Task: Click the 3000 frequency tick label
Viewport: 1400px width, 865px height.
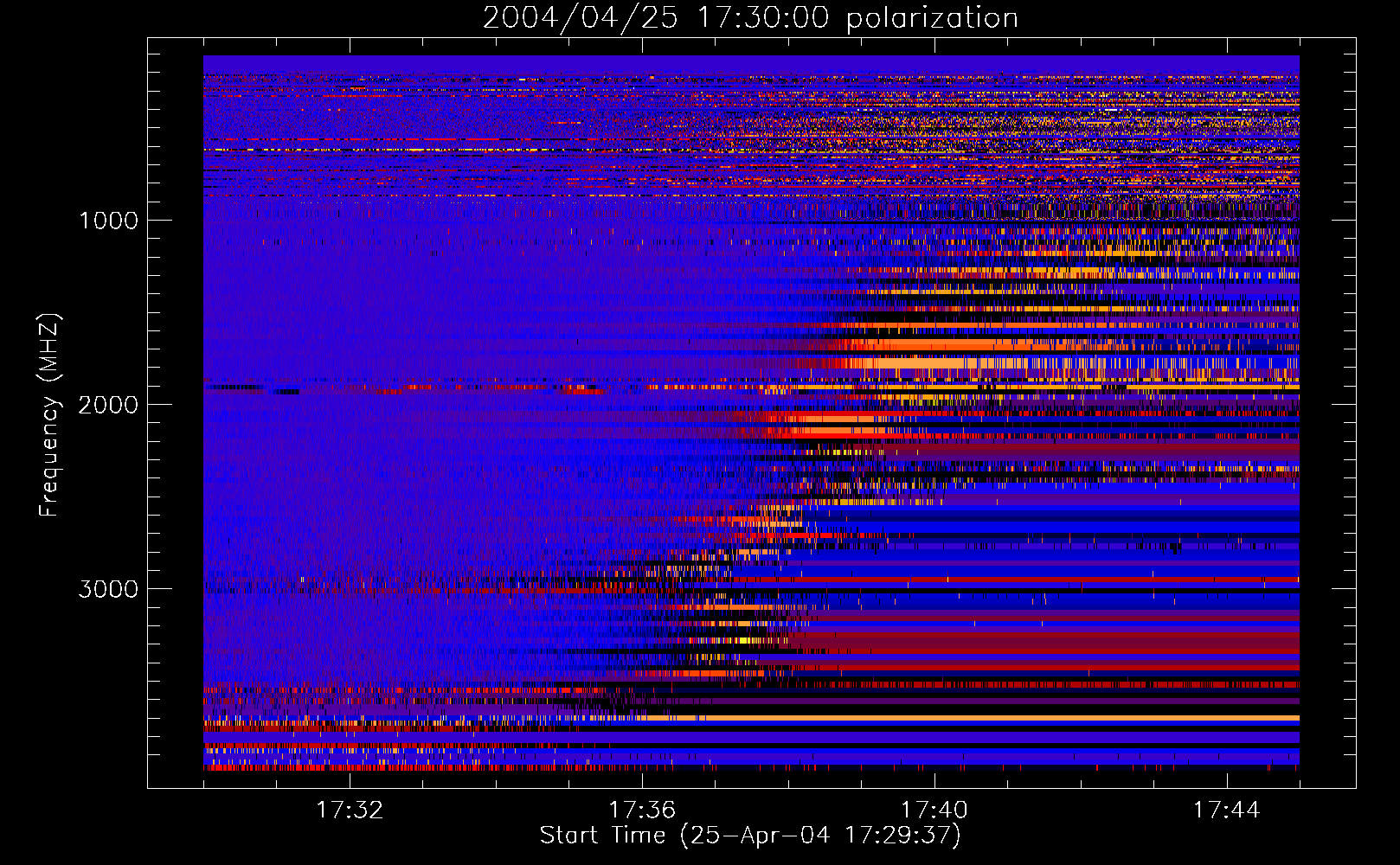Action: coord(108,589)
